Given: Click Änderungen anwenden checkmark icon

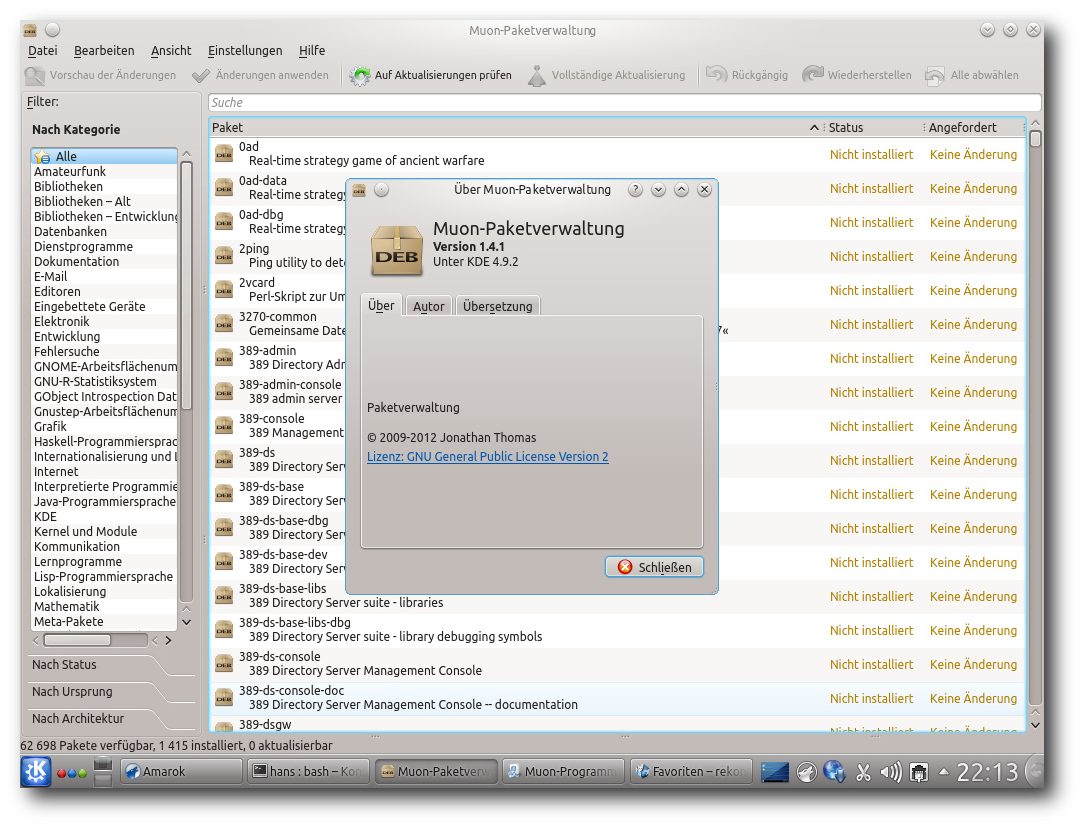Looking at the screenshot, I should click(x=200, y=75).
